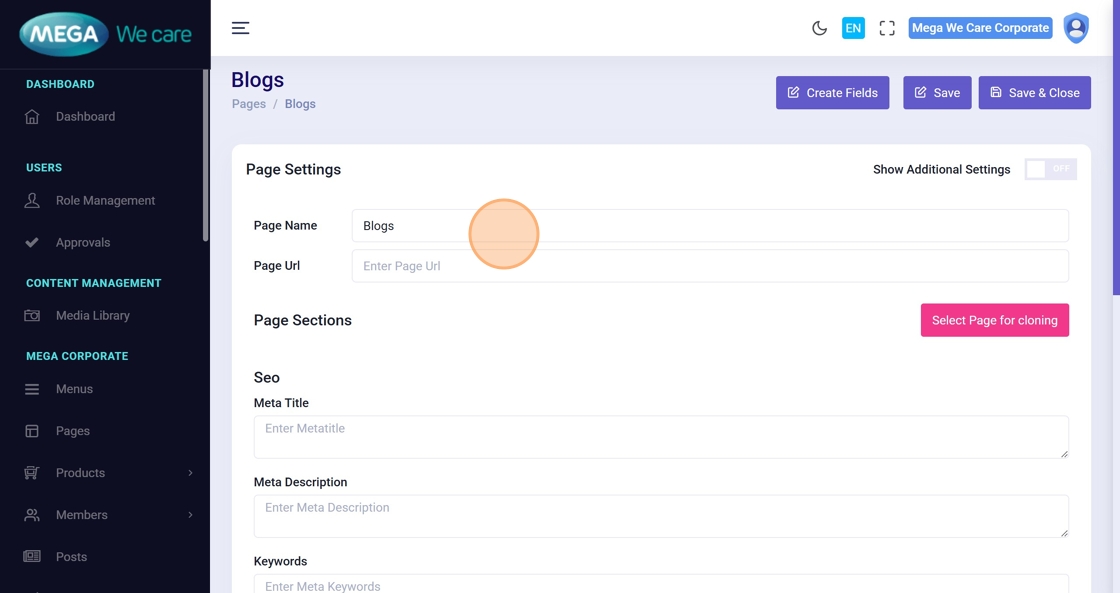Click the Create Fields button
This screenshot has height=593, width=1120.
[x=832, y=93]
